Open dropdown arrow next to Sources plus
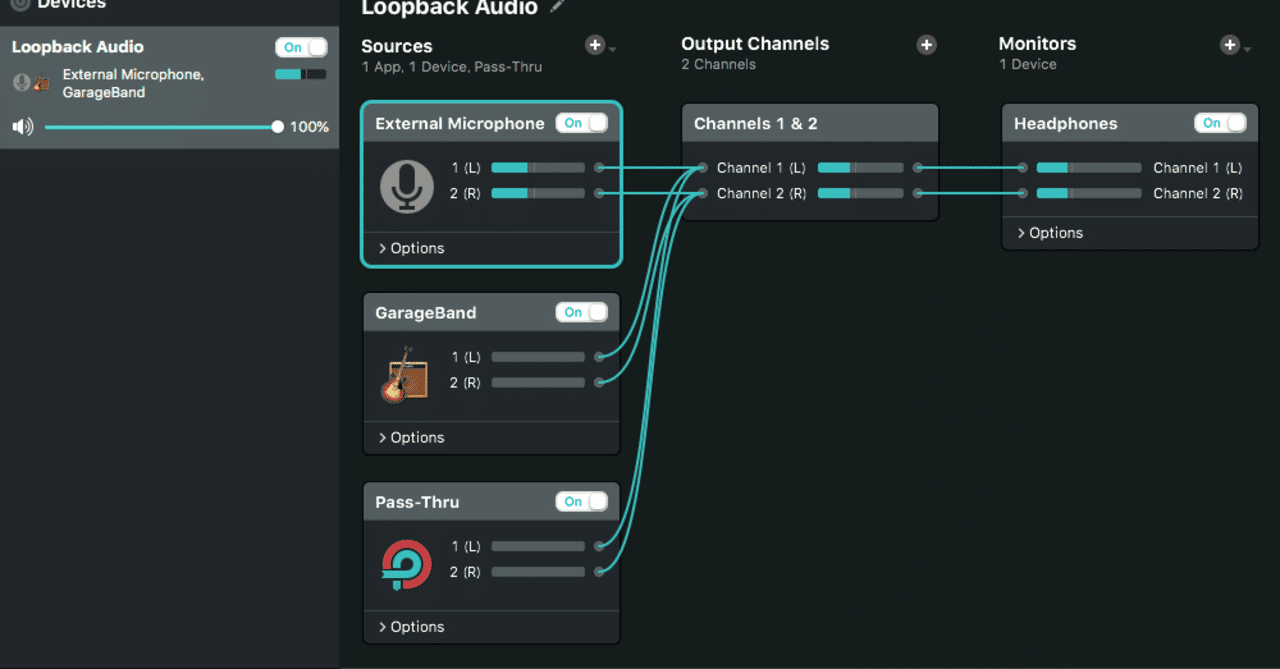The width and height of the screenshot is (1280, 669). click(x=612, y=49)
